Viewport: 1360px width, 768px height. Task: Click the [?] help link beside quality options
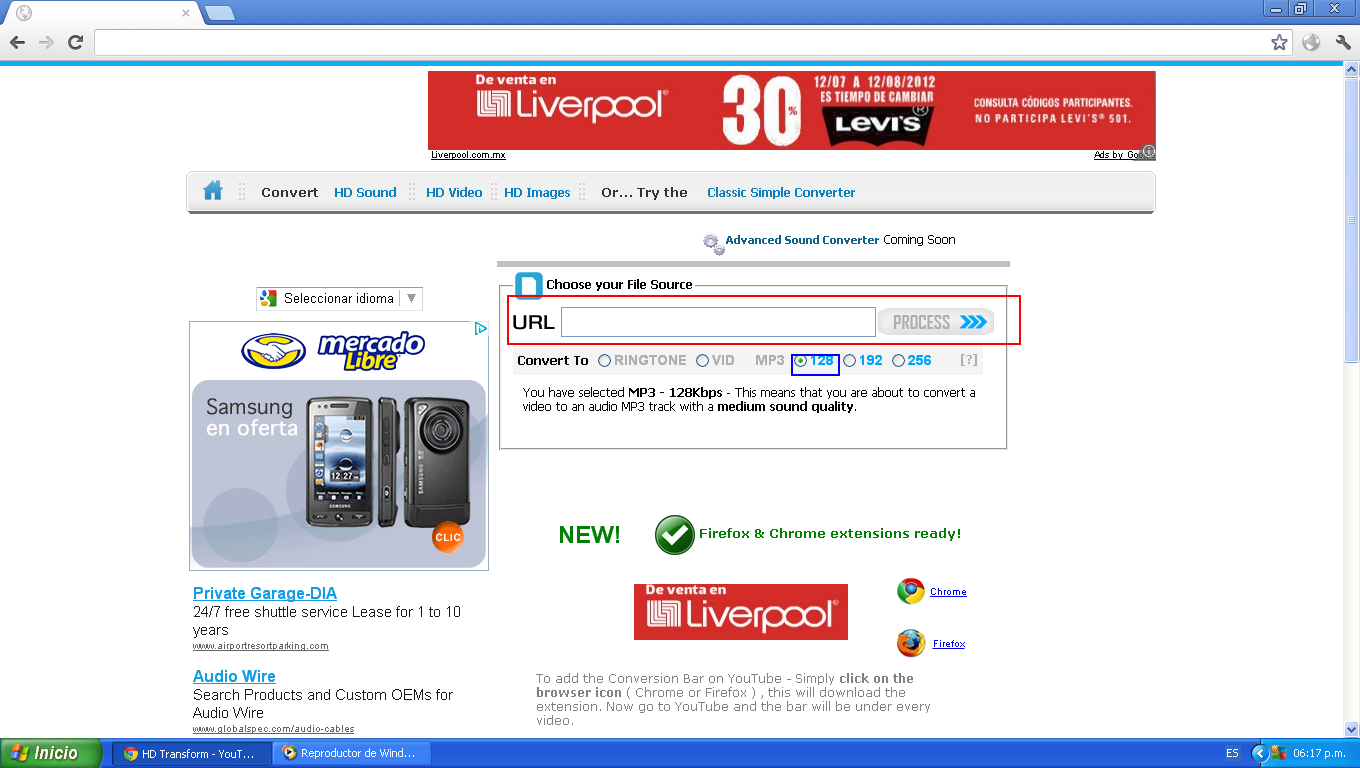969,360
